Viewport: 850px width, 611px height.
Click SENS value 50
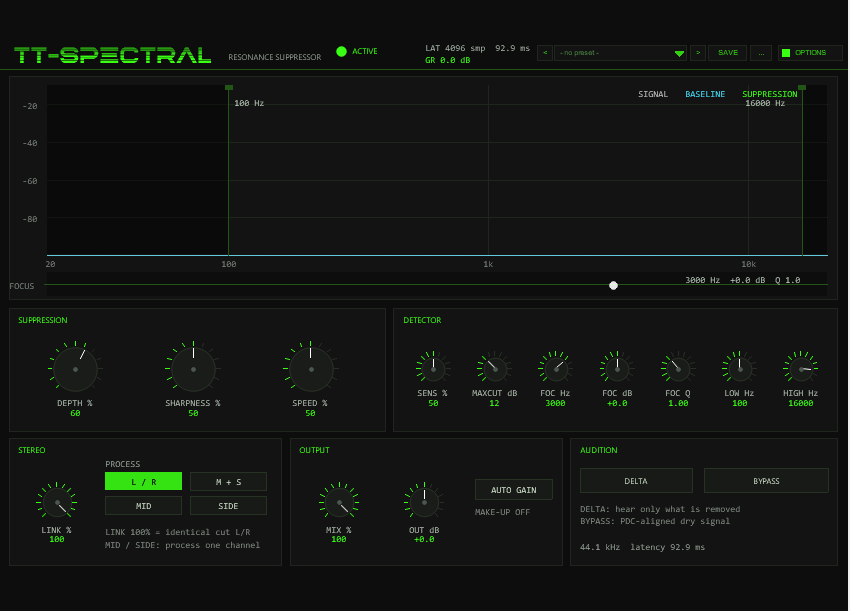pyautogui.click(x=433, y=403)
